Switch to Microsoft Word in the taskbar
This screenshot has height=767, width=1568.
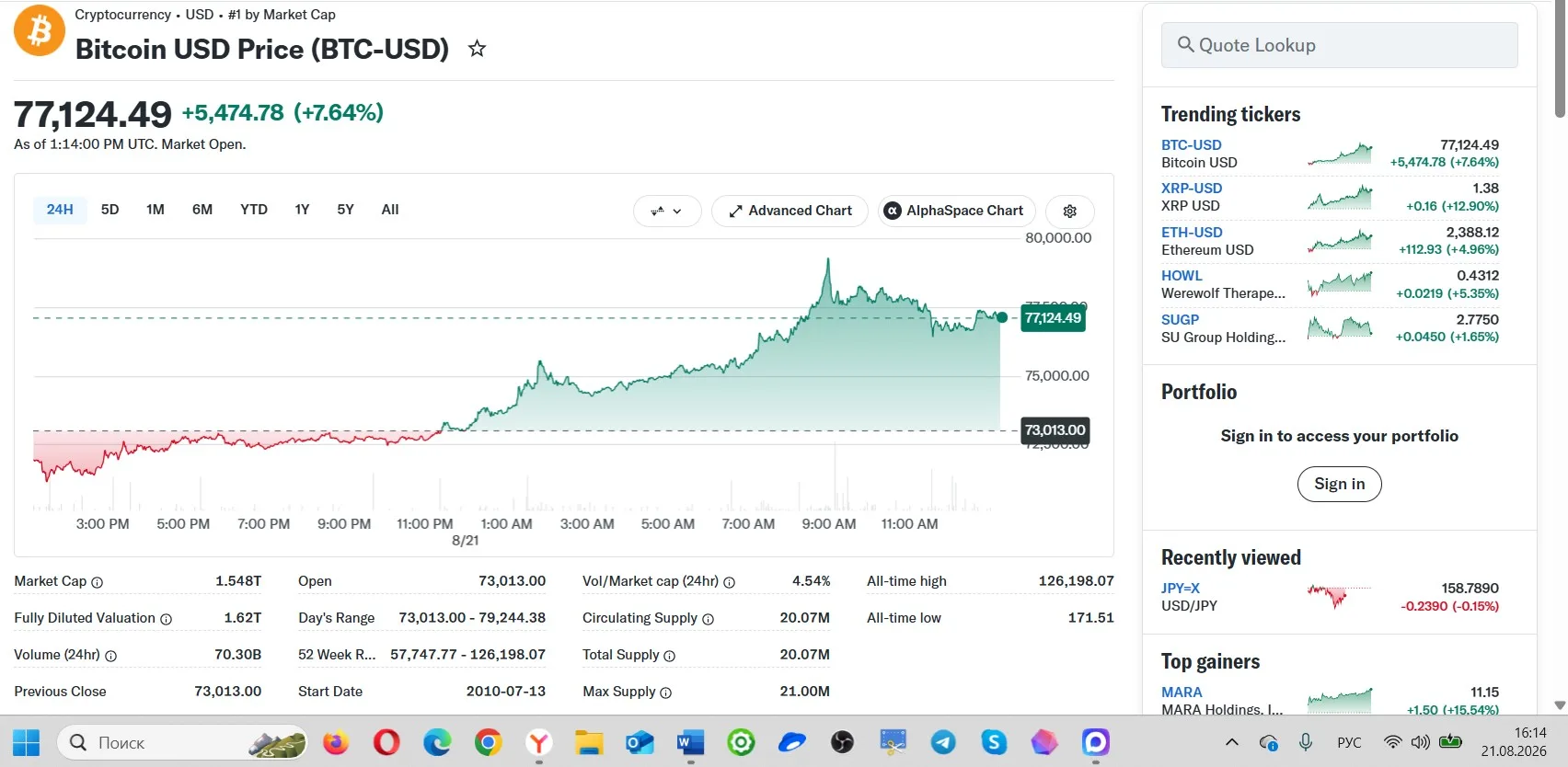(x=690, y=742)
